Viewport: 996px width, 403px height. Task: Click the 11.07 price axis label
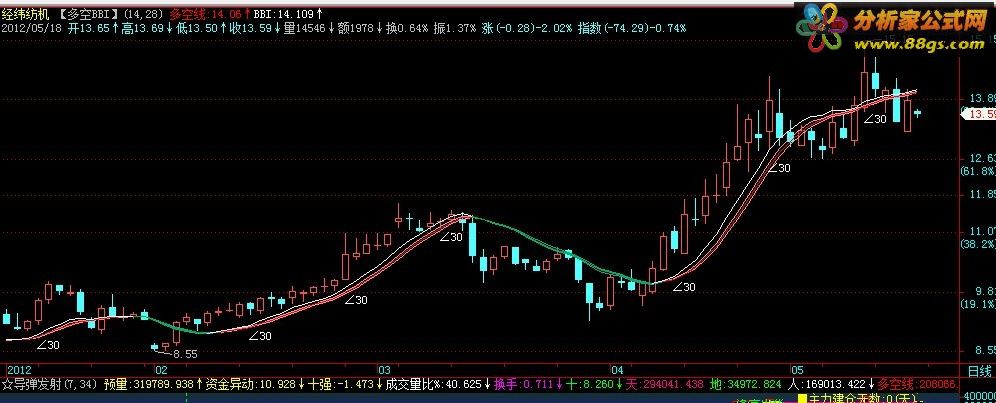(981, 231)
